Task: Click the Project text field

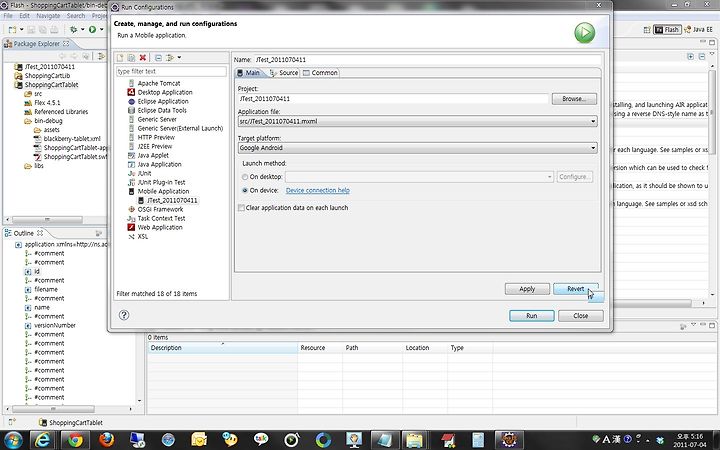Action: (393, 99)
